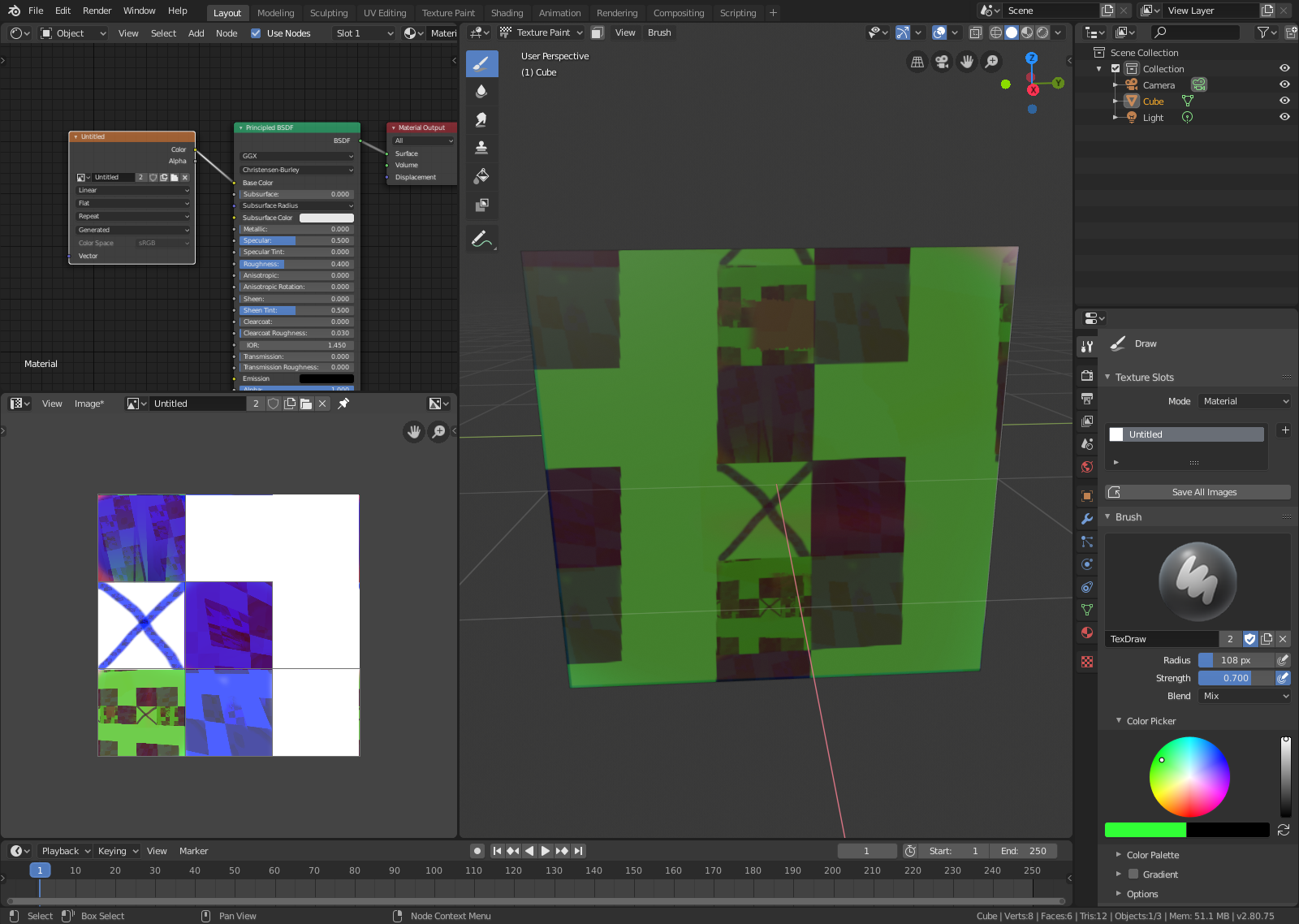Select the Smear tool
Viewport: 1299px width, 924px height.
[481, 120]
